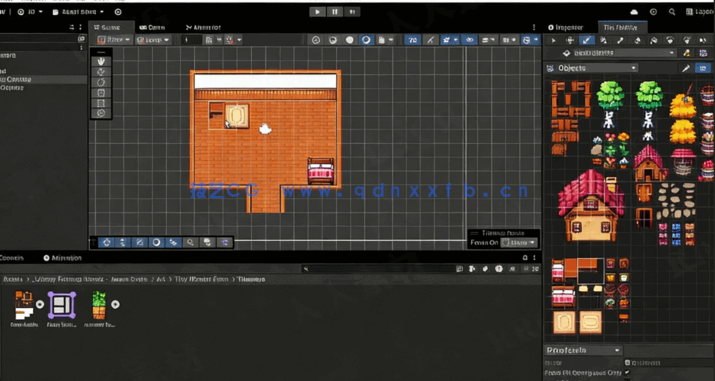This screenshot has height=381, width=715.
Task: Open the Objects palette dropdown
Action: (592, 68)
